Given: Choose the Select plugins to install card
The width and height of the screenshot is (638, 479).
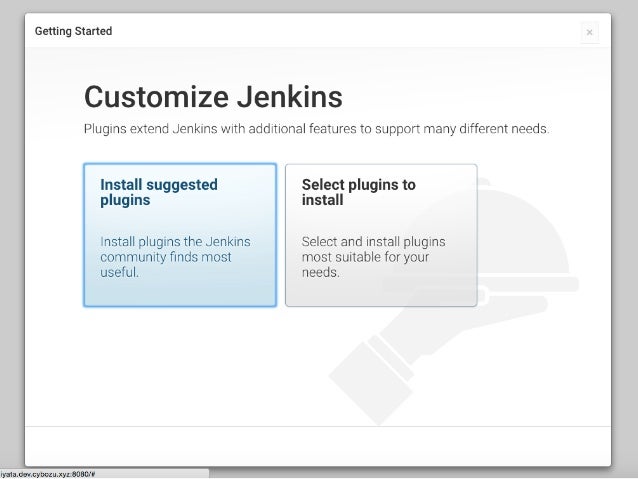Looking at the screenshot, I should click(381, 235).
